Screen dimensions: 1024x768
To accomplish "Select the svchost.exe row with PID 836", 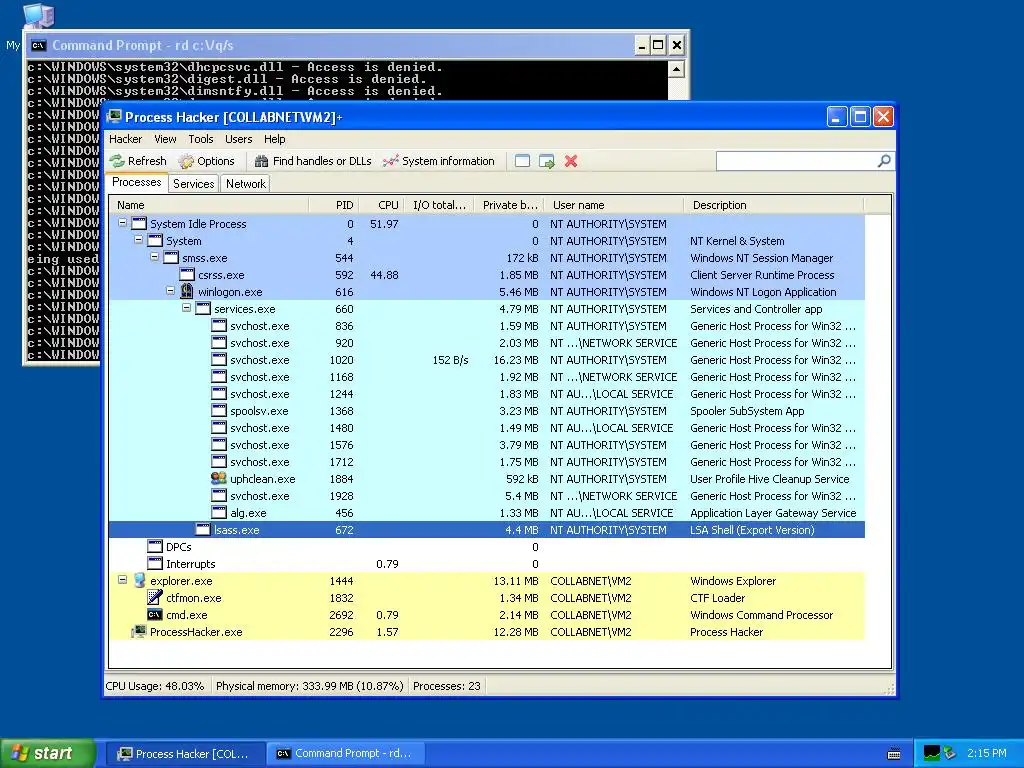I will click(487, 326).
